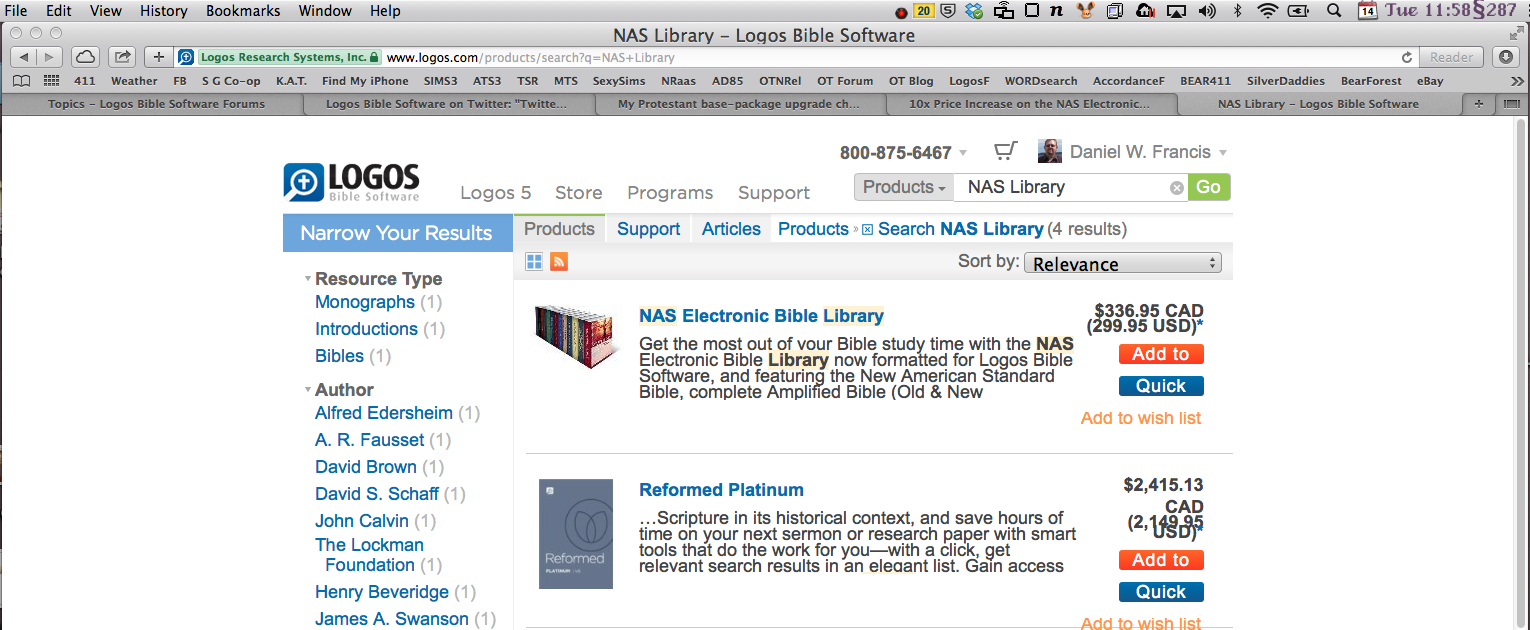1530x630 pixels.
Task: Go forward with Safari's forward arrow
Action: [49, 57]
